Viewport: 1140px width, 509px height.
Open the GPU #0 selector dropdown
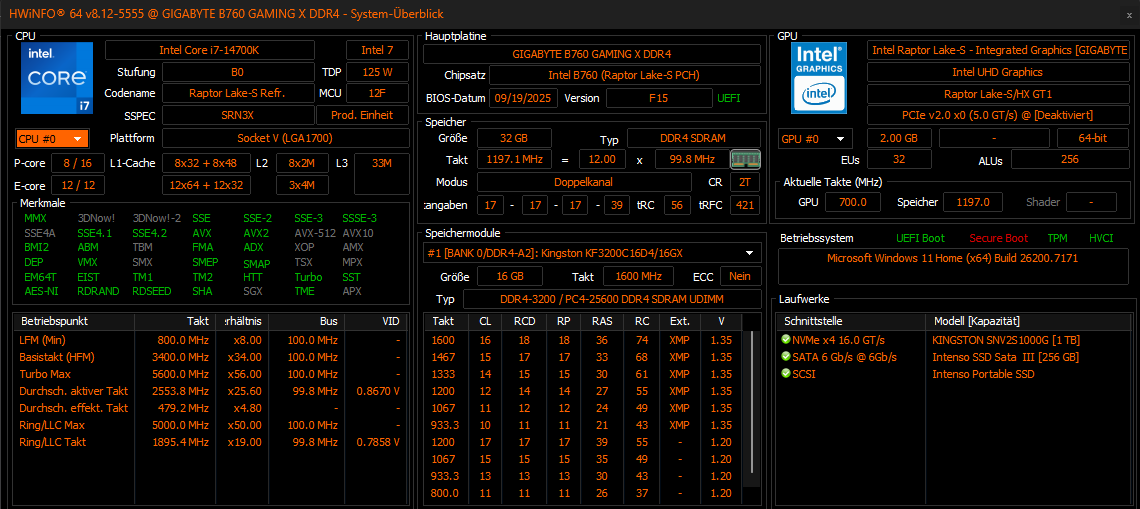tap(815, 138)
